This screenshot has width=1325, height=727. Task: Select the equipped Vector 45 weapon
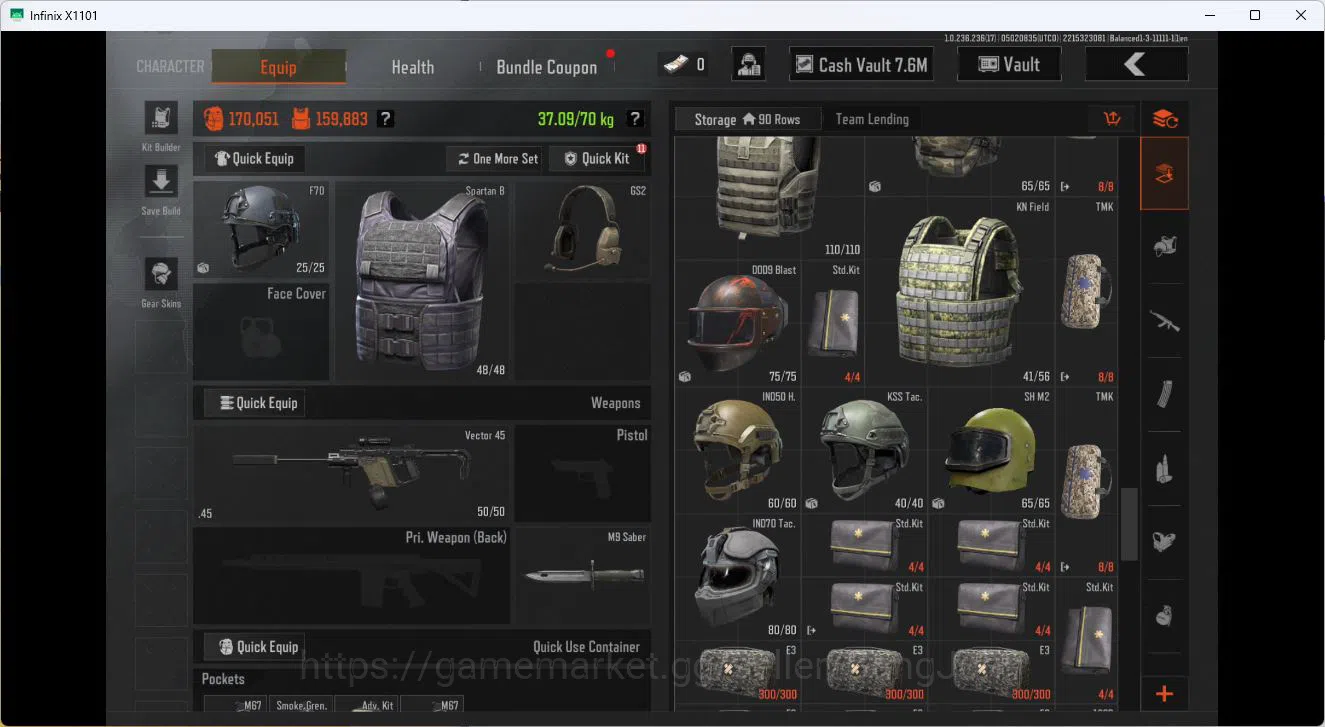351,474
